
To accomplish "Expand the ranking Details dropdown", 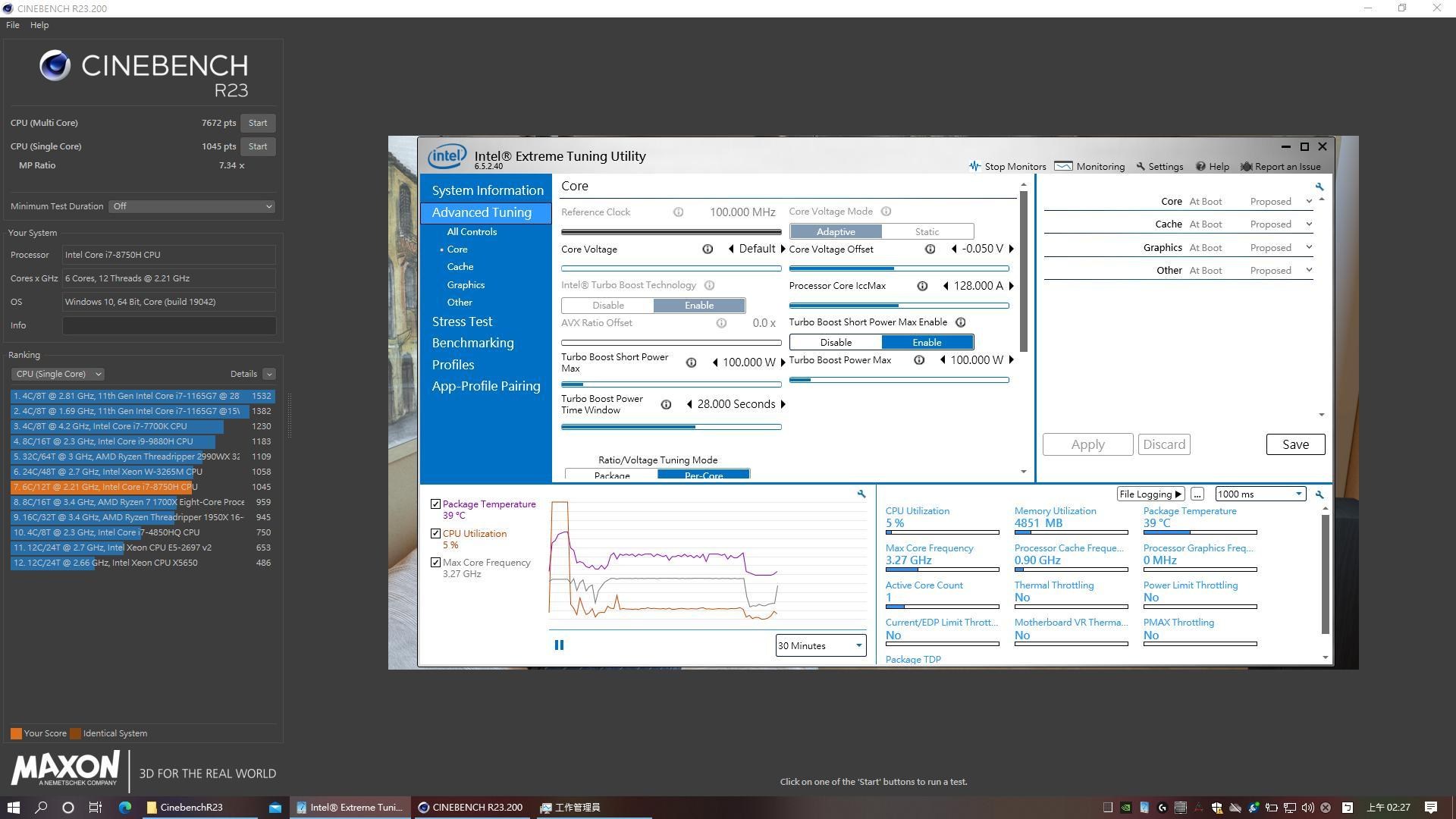I will pos(269,374).
